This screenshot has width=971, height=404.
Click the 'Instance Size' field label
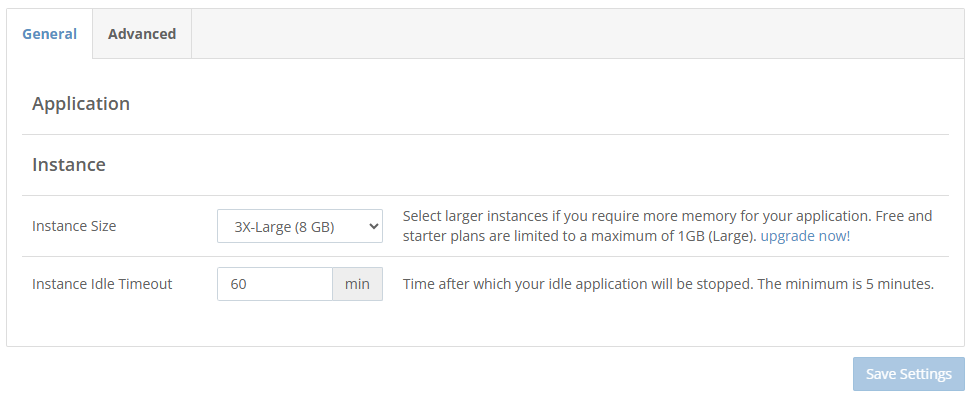(x=74, y=226)
